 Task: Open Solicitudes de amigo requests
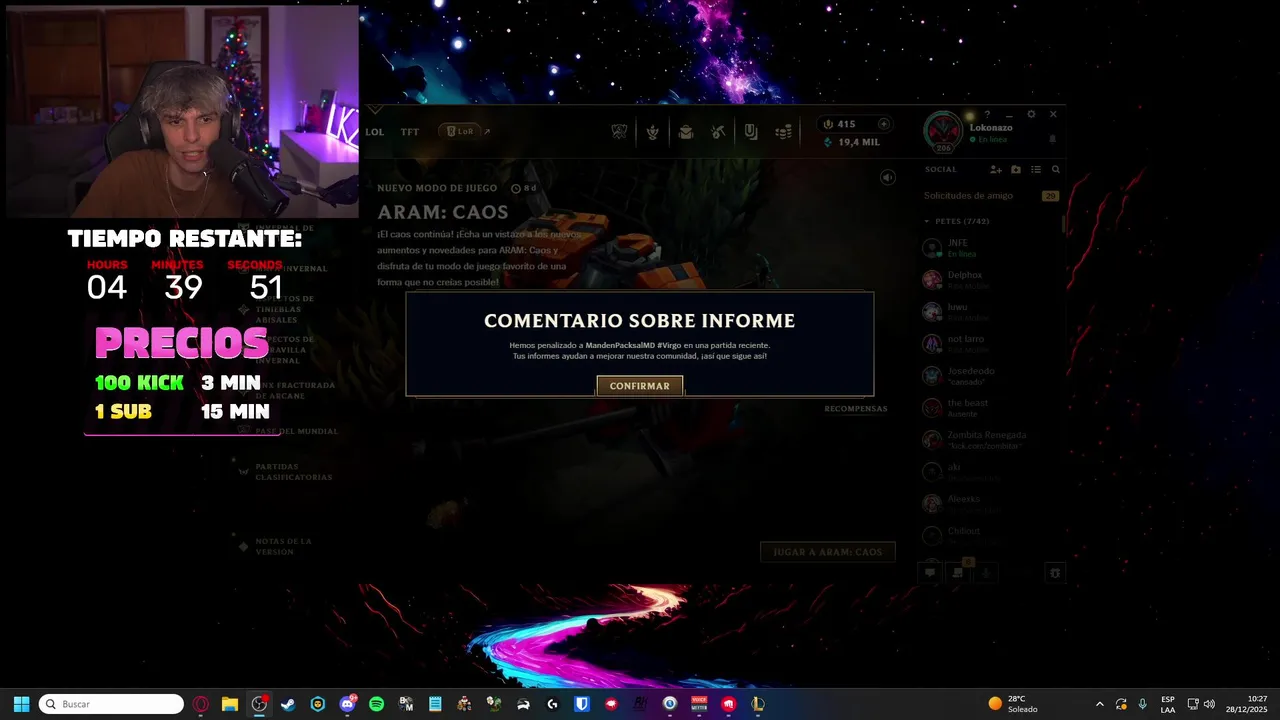tap(990, 196)
